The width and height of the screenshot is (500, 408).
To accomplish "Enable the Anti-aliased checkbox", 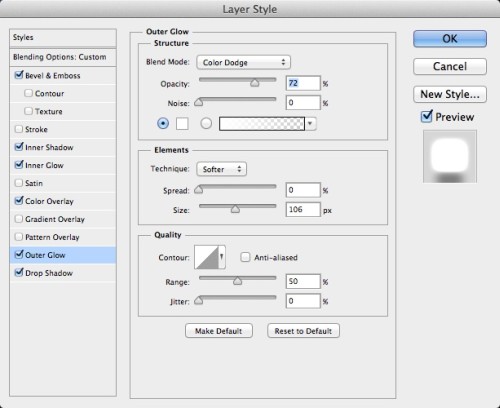I will click(x=245, y=257).
